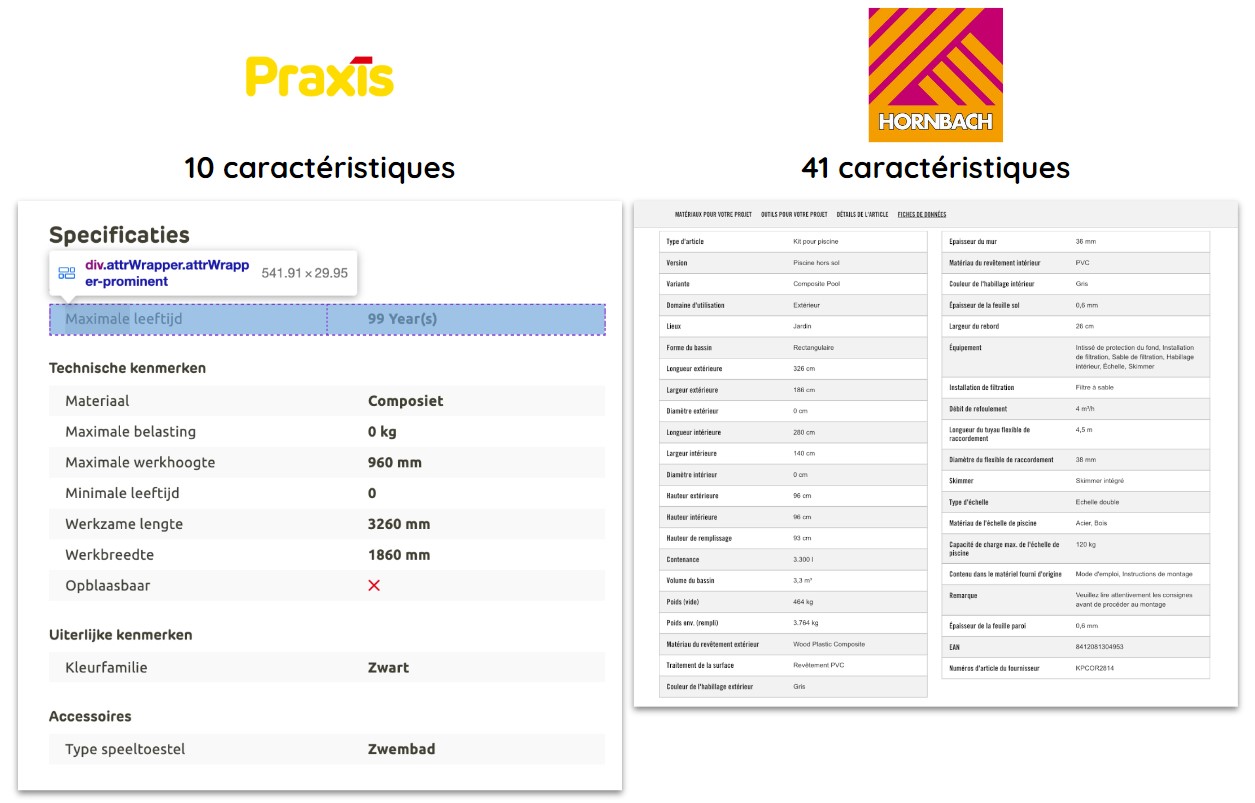Screen dimensions: 1255x803
Task: Click the Minimale leeftijd label
Action: (123, 493)
